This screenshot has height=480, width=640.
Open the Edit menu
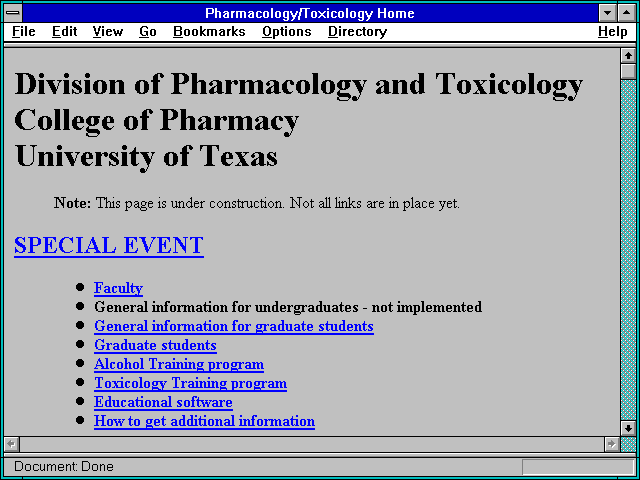64,31
